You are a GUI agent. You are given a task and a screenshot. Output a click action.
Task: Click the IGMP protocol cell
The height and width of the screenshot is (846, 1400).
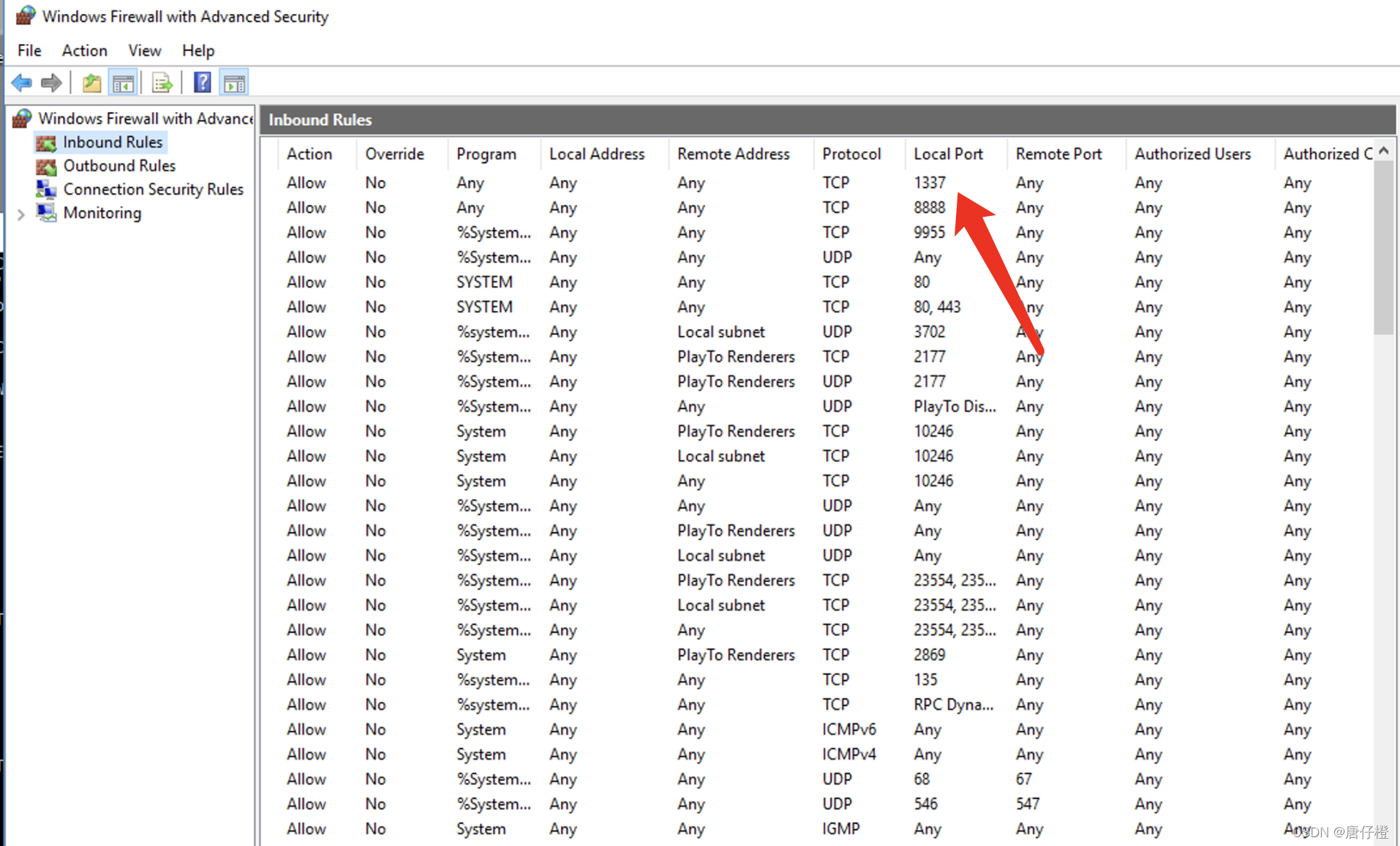[x=841, y=829]
